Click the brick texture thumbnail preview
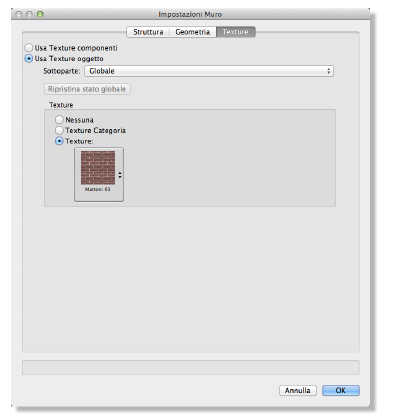 [x=98, y=168]
